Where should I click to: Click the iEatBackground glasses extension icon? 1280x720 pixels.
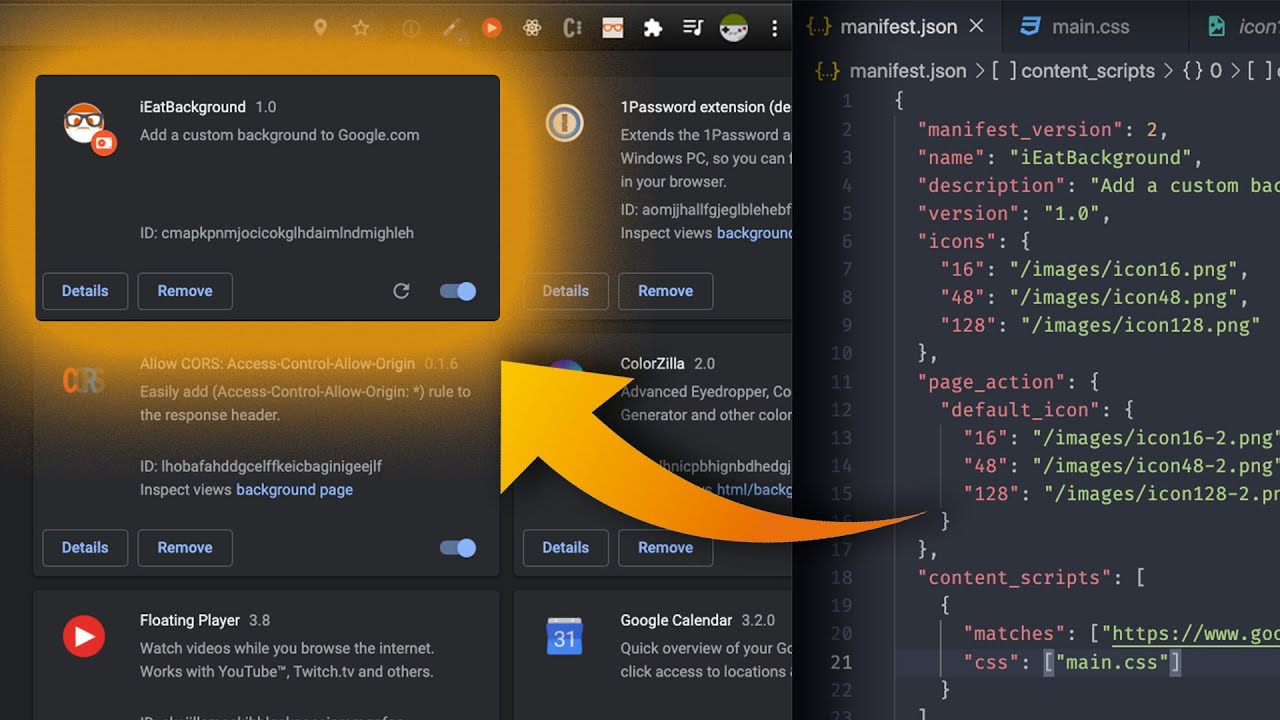(614, 28)
